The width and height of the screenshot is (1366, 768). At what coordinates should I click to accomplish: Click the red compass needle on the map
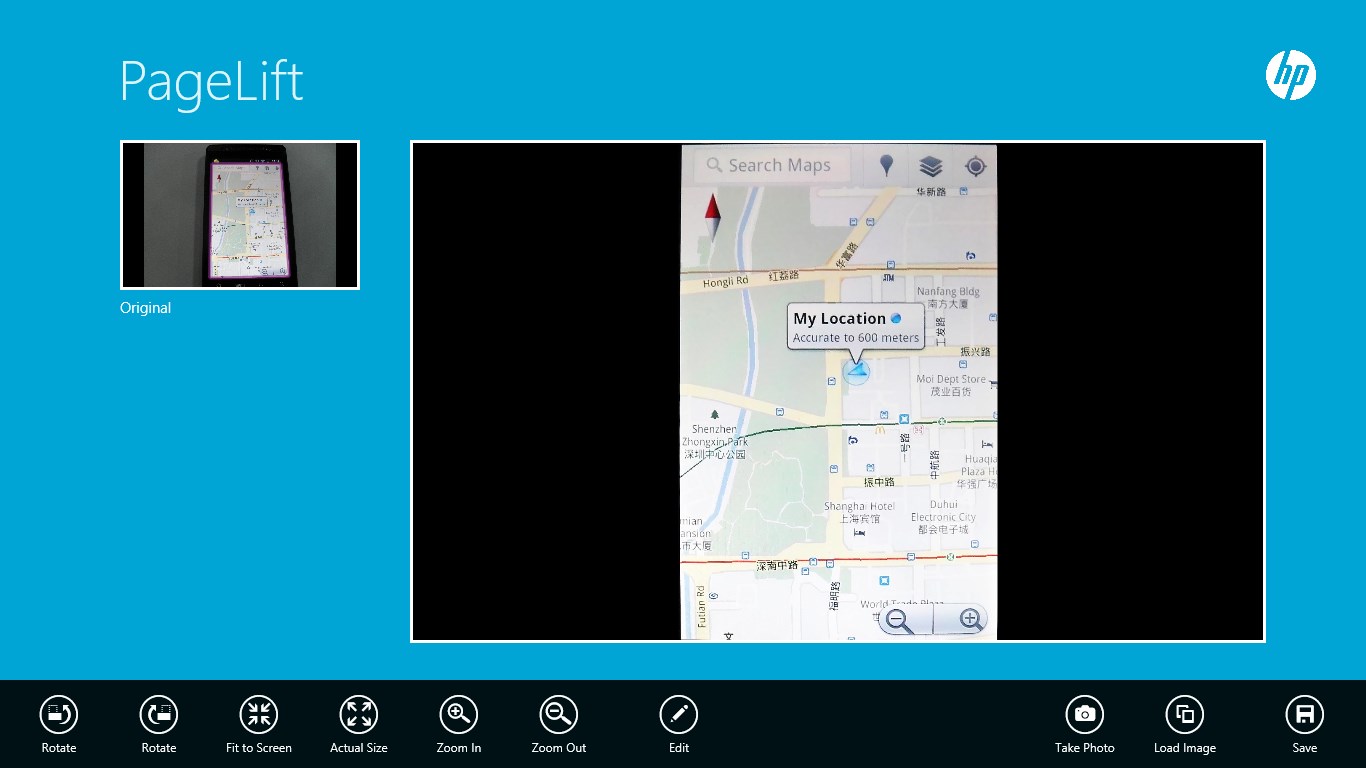tap(712, 209)
